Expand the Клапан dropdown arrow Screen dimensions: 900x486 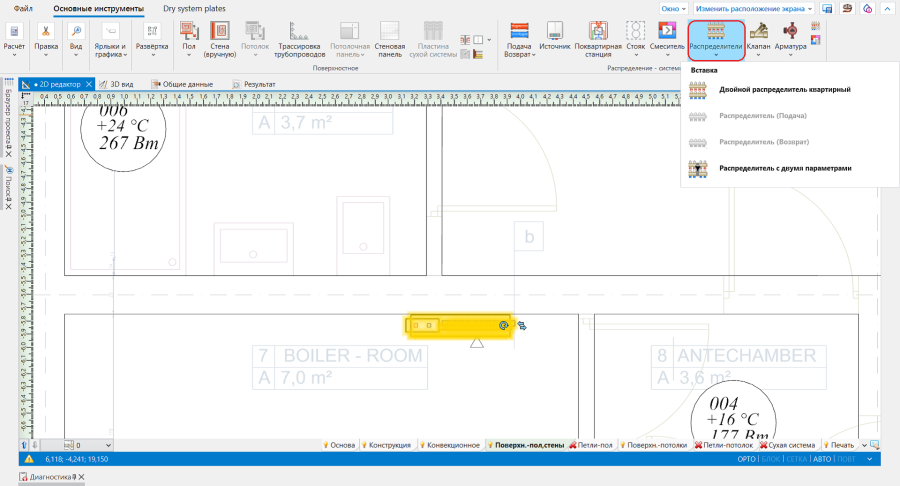pyautogui.click(x=758, y=55)
